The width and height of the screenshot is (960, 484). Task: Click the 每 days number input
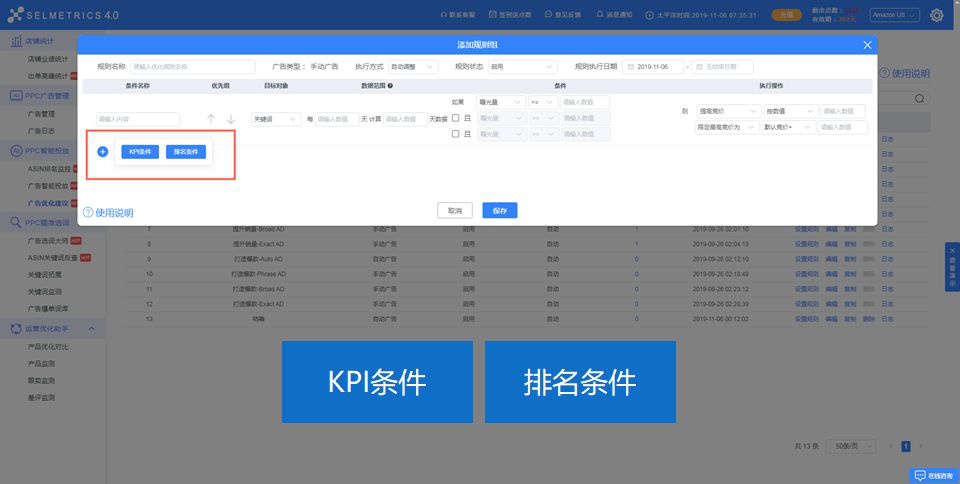pyautogui.click(x=337, y=119)
